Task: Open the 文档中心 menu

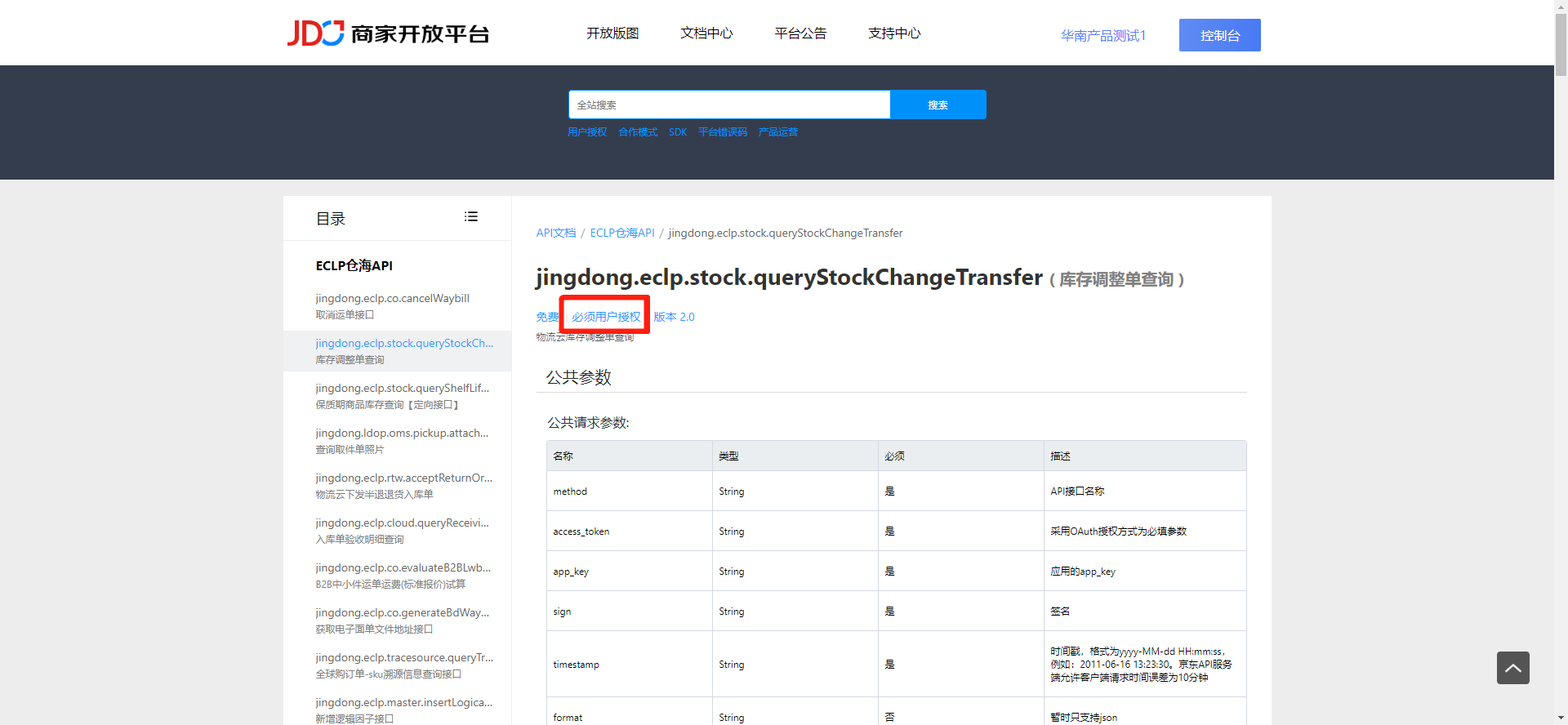Action: [x=706, y=33]
